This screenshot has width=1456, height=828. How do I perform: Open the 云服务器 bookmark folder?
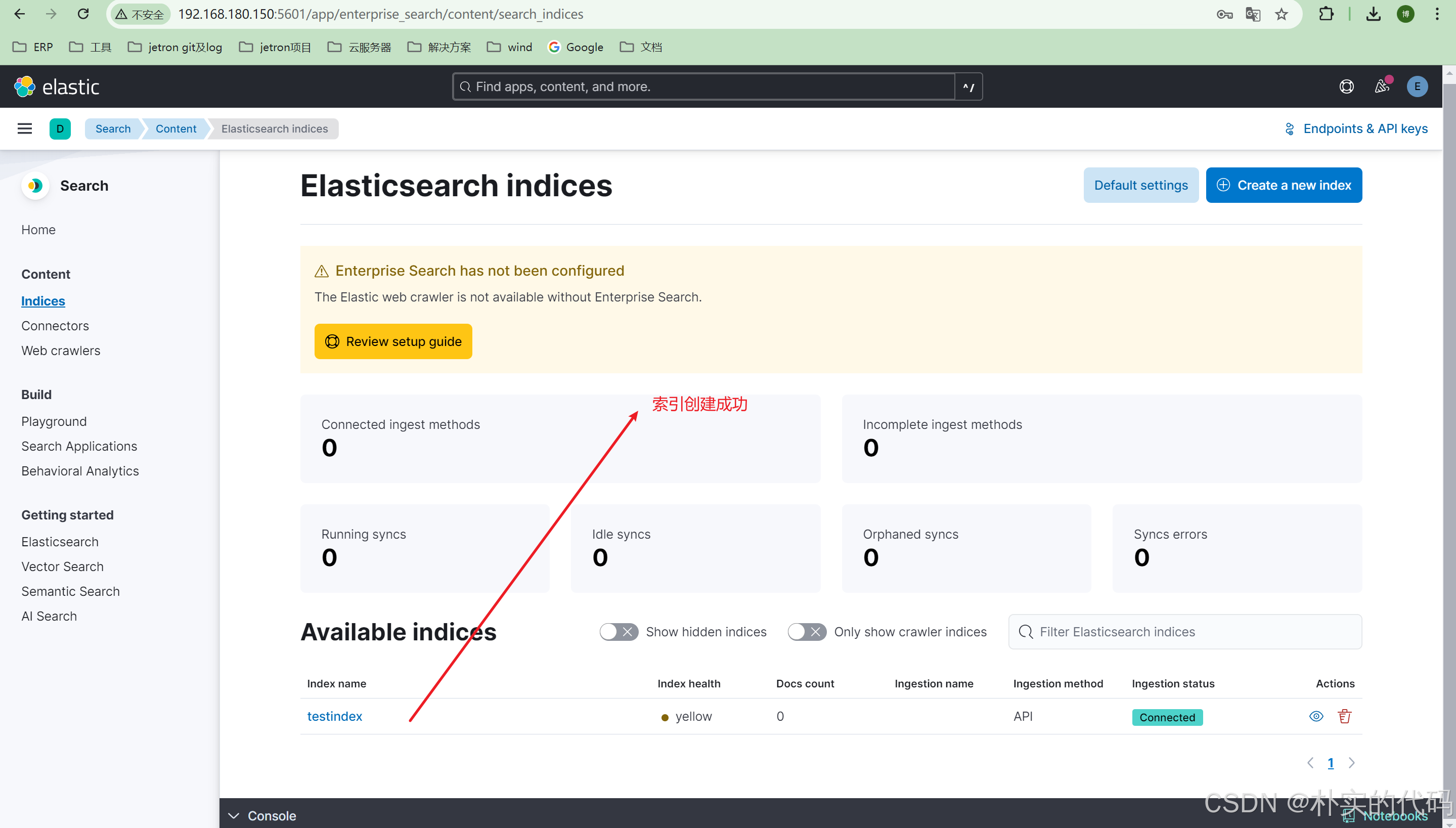pos(359,47)
